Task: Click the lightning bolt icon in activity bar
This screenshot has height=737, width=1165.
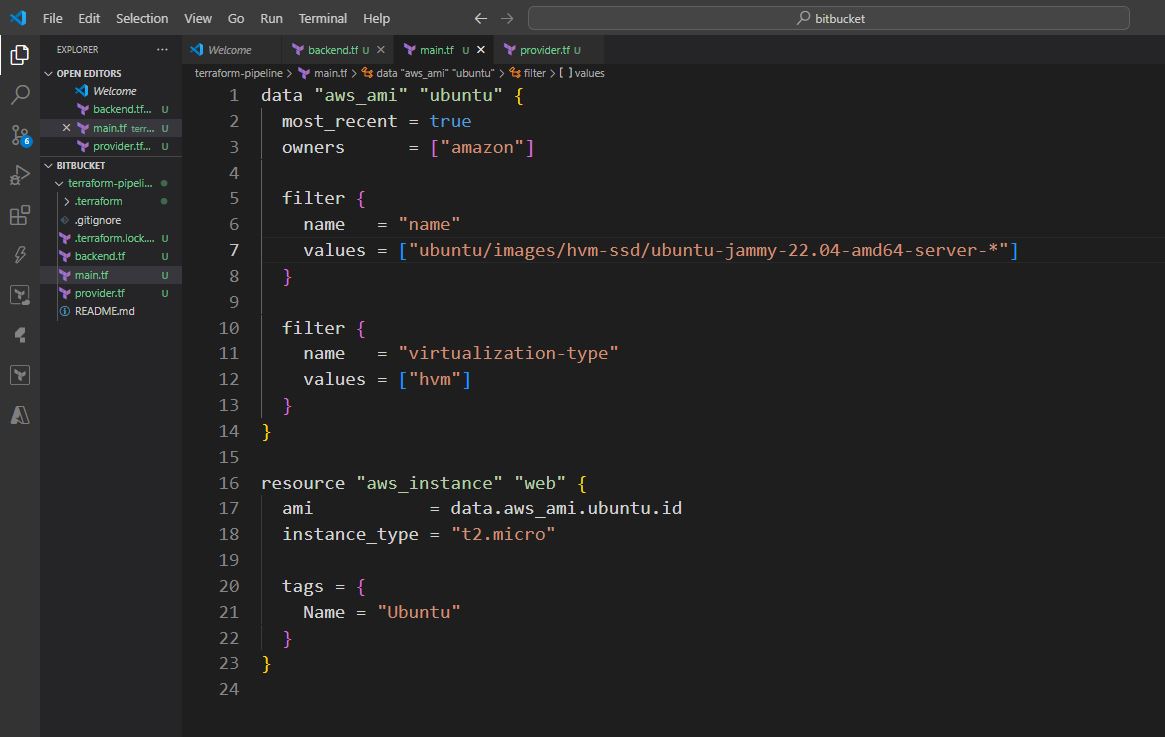Action: tap(19, 255)
